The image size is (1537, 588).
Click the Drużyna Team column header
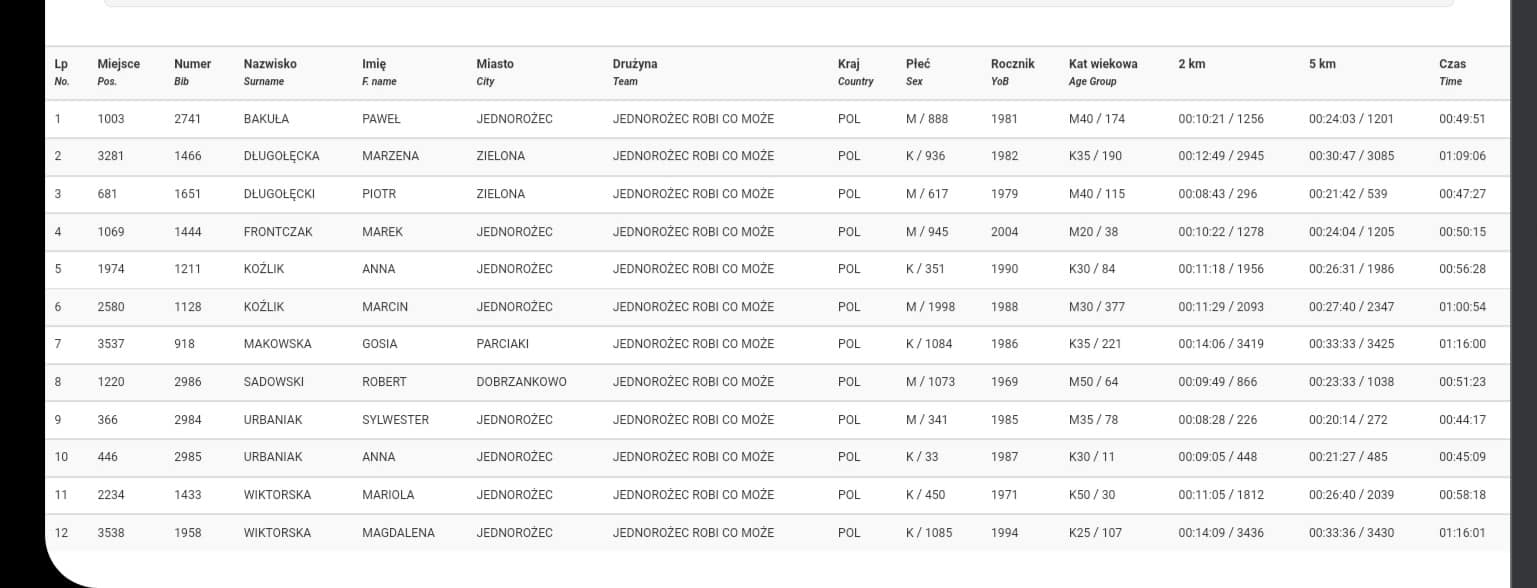tap(635, 71)
